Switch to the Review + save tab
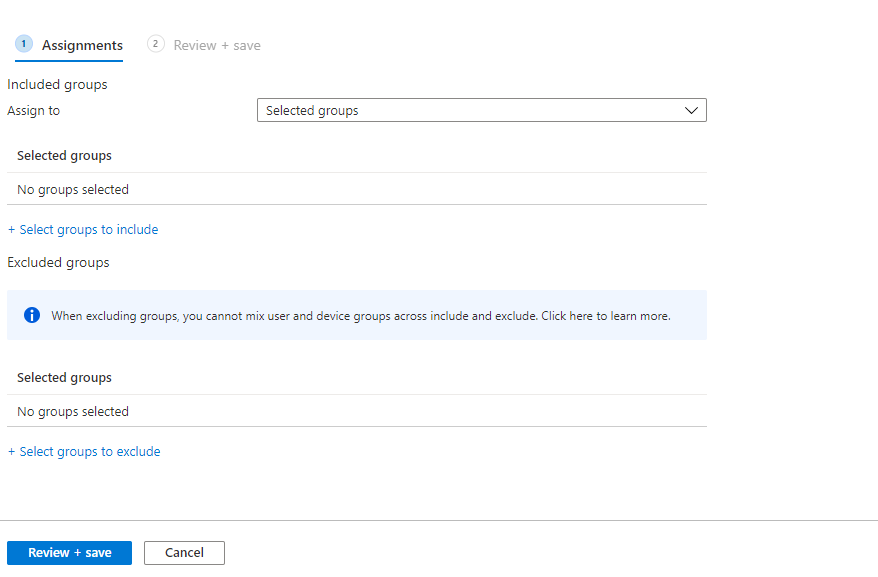This screenshot has width=878, height=577. (216, 45)
